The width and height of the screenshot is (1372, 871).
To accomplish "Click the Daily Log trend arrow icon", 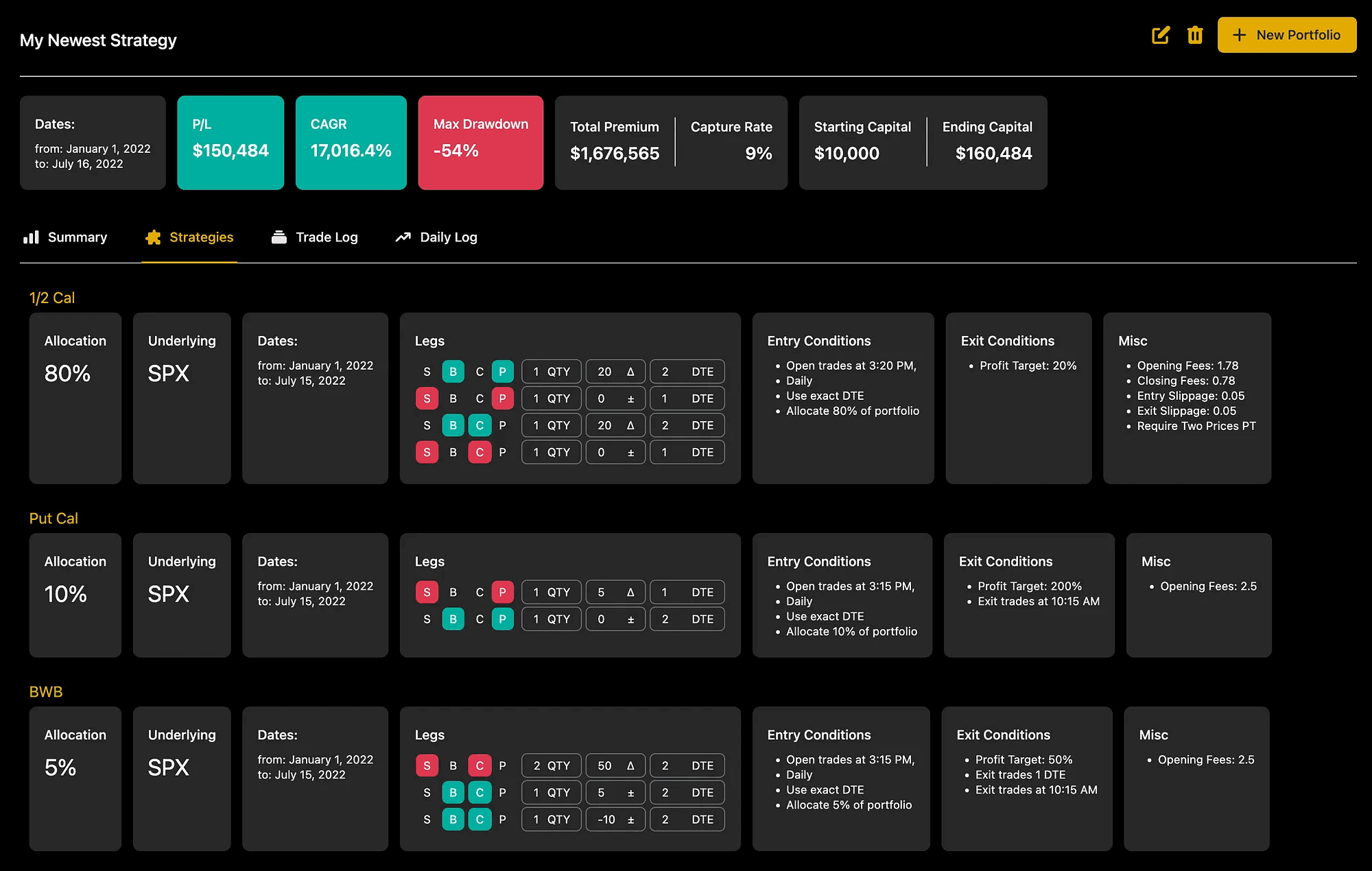I will pyautogui.click(x=403, y=237).
